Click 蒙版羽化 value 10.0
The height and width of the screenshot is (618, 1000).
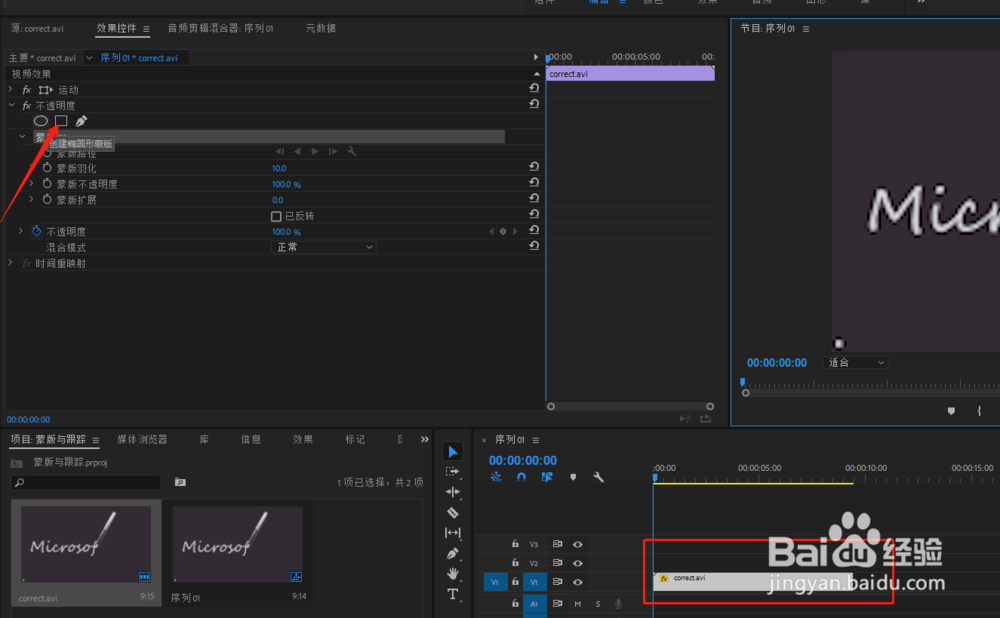279,168
